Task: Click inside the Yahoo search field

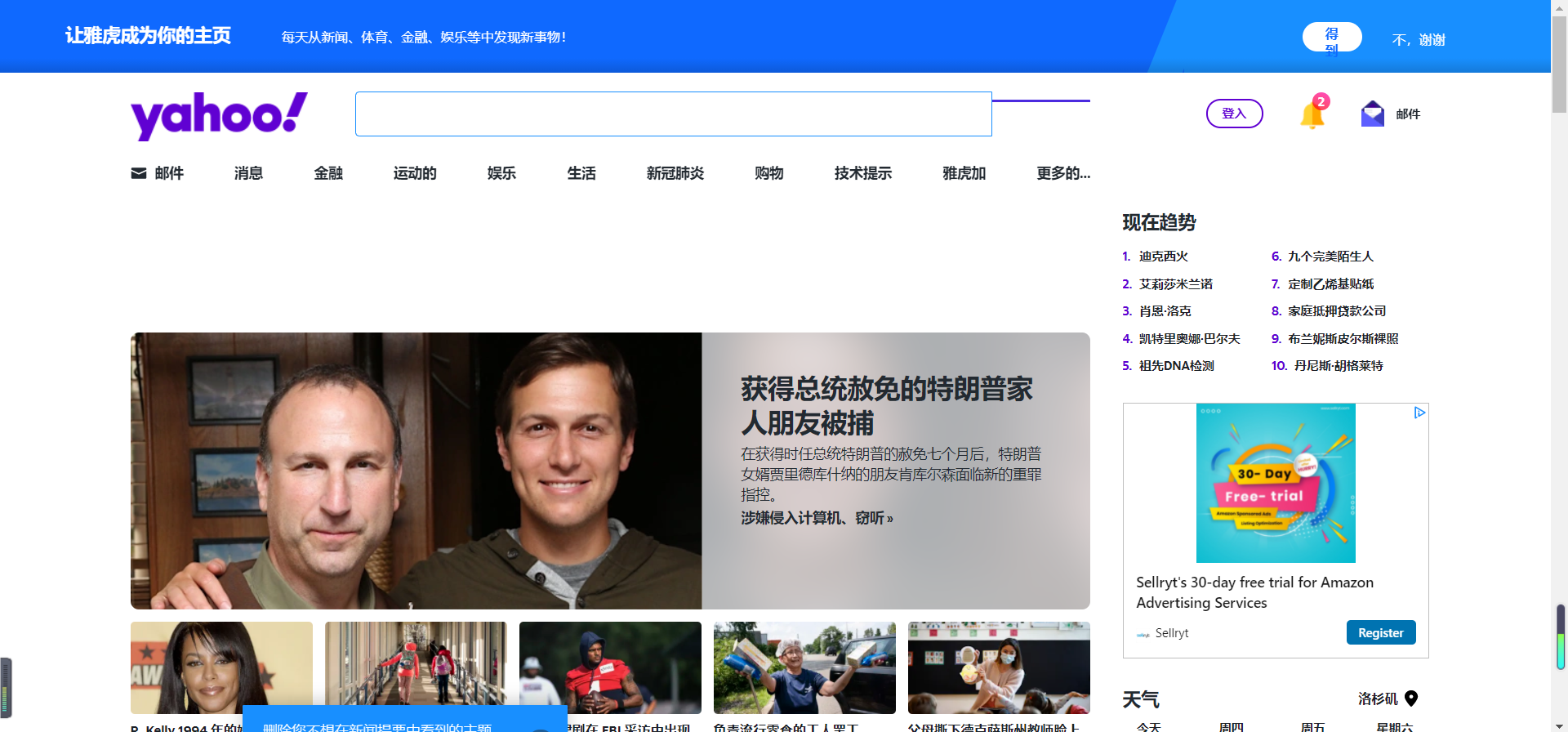Action: pyautogui.click(x=673, y=114)
